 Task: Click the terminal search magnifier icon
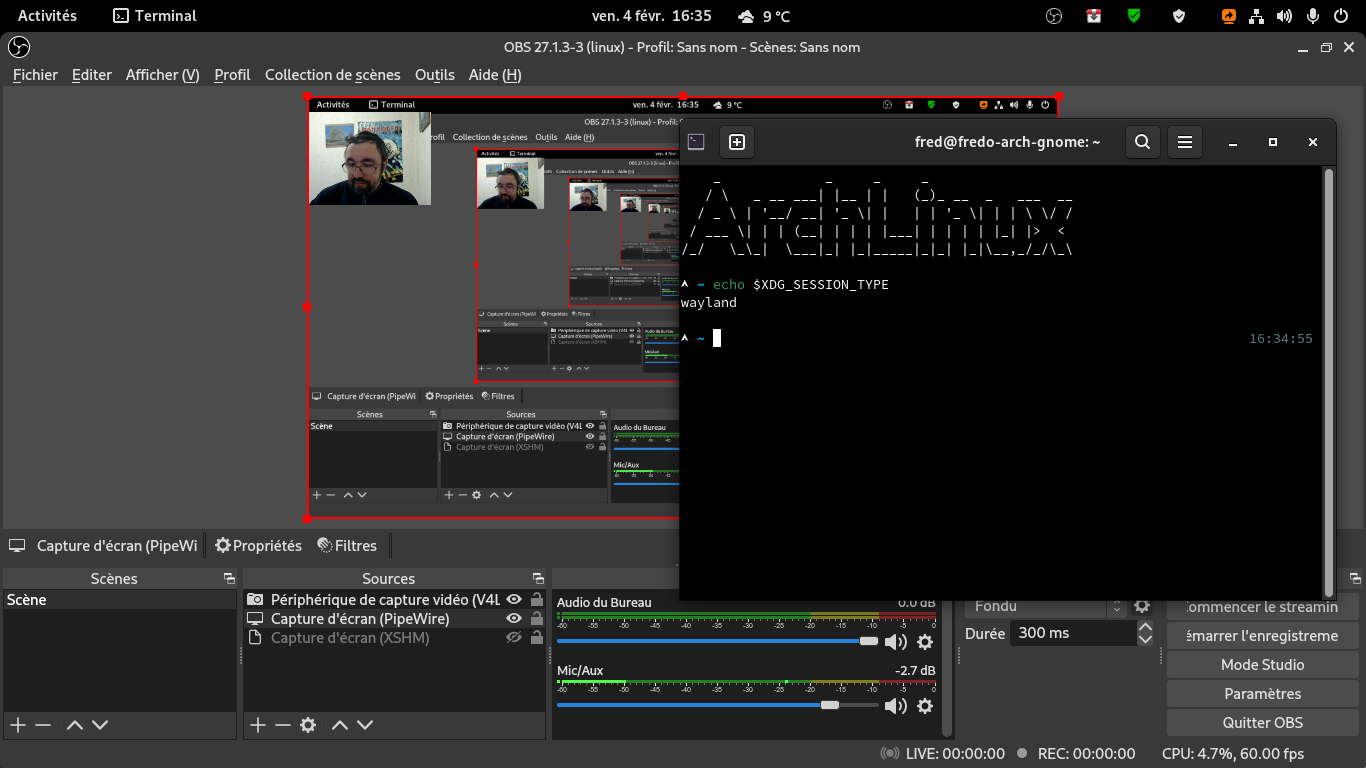pyautogui.click(x=1142, y=142)
